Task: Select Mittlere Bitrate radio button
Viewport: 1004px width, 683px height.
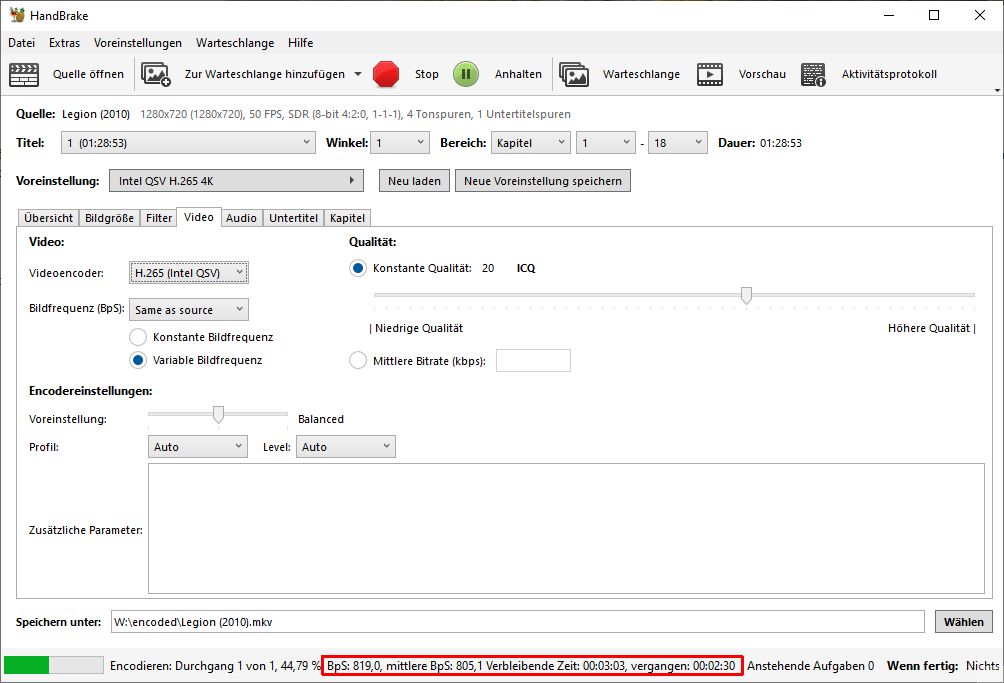Action: (x=358, y=360)
